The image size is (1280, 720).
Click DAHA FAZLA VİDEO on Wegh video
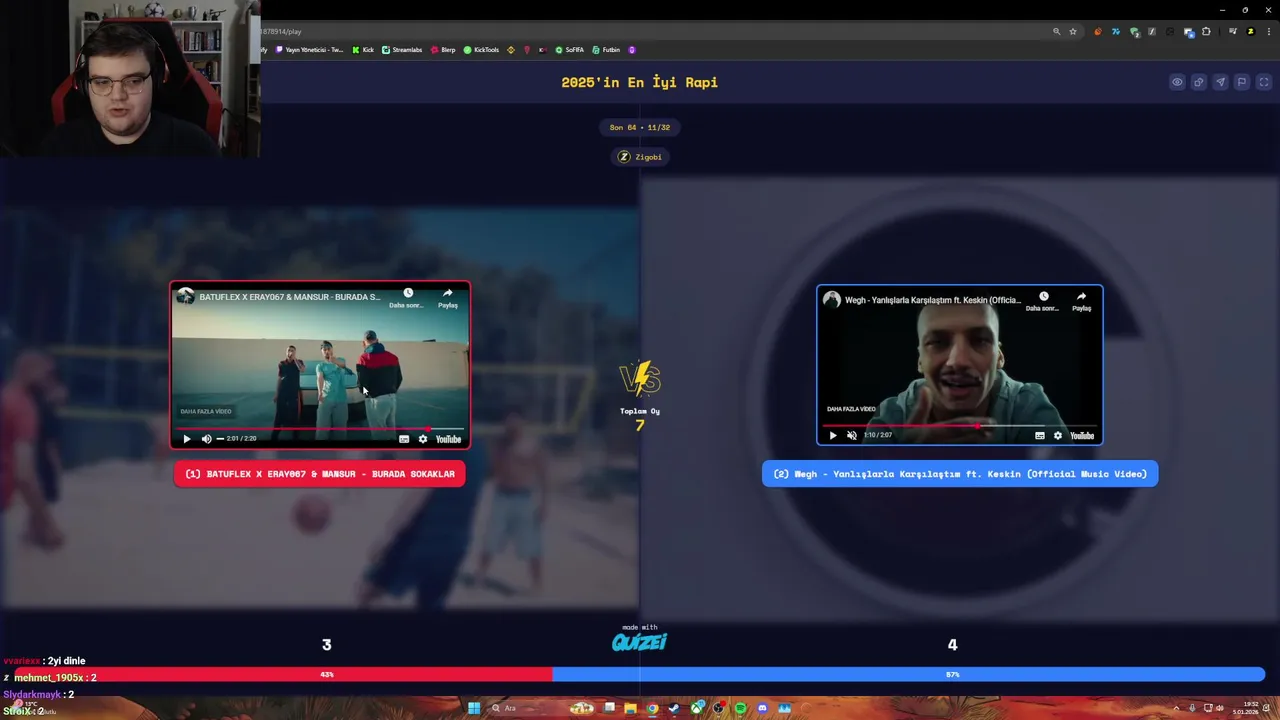click(x=852, y=409)
